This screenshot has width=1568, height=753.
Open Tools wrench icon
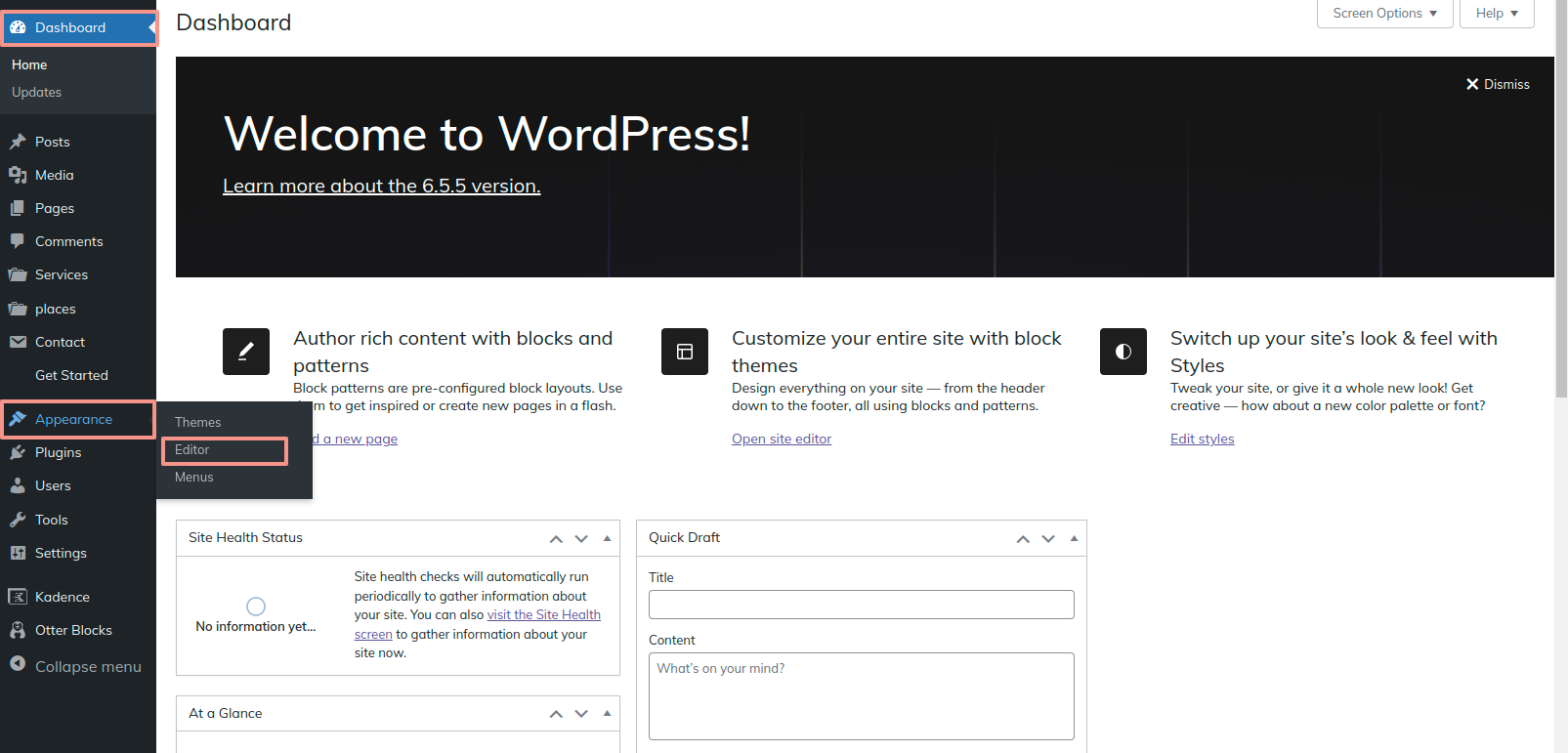pyautogui.click(x=18, y=520)
